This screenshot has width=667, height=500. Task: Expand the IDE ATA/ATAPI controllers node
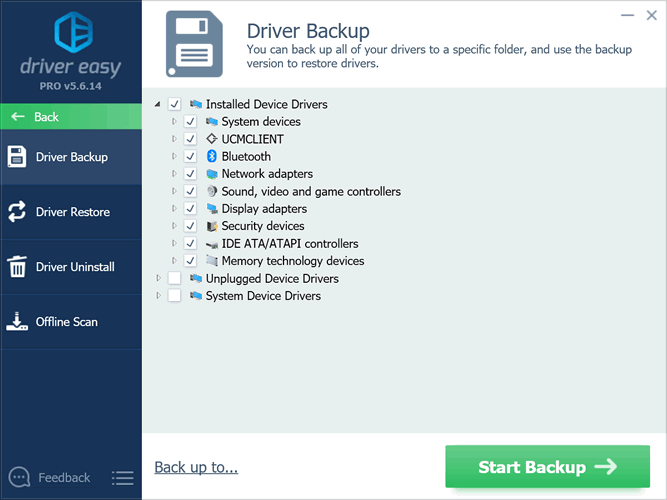pyautogui.click(x=174, y=243)
